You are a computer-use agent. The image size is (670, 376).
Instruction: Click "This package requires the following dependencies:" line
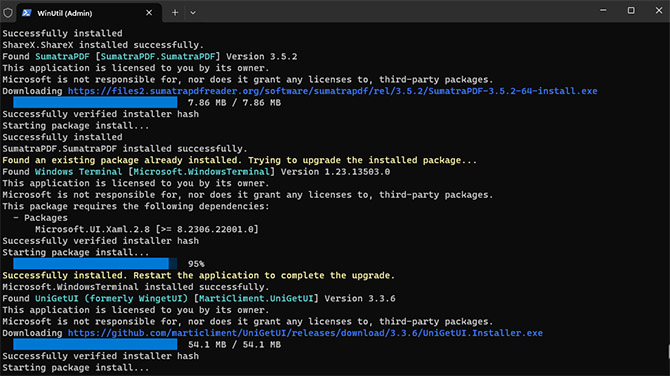pos(136,206)
